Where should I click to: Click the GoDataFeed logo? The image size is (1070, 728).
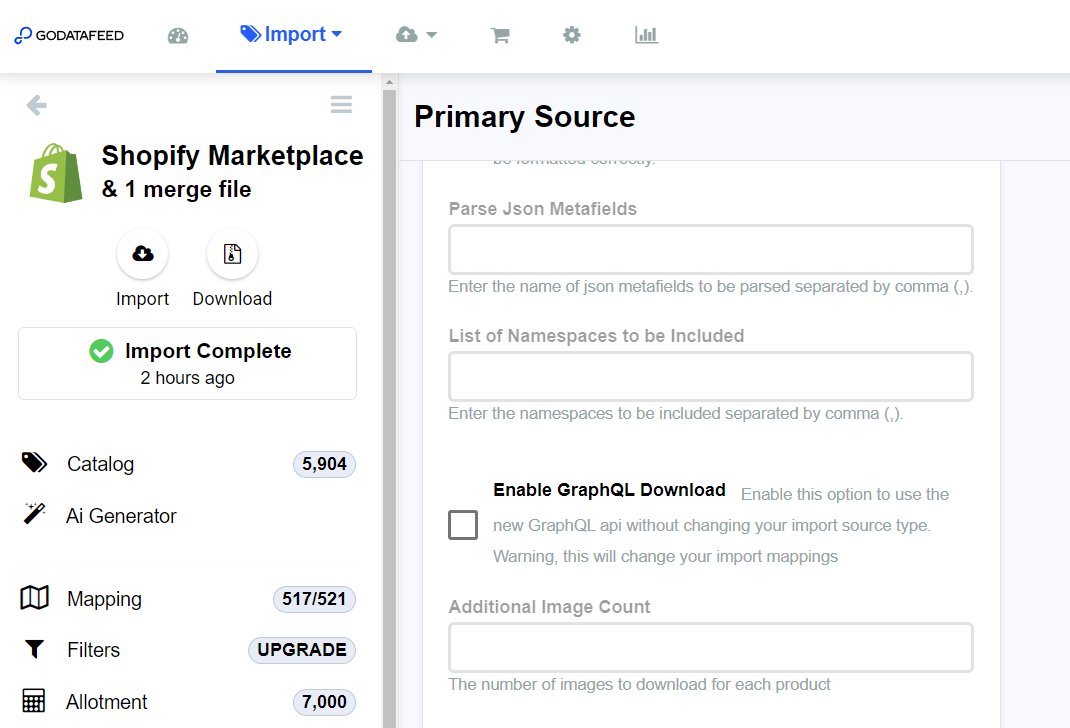69,36
